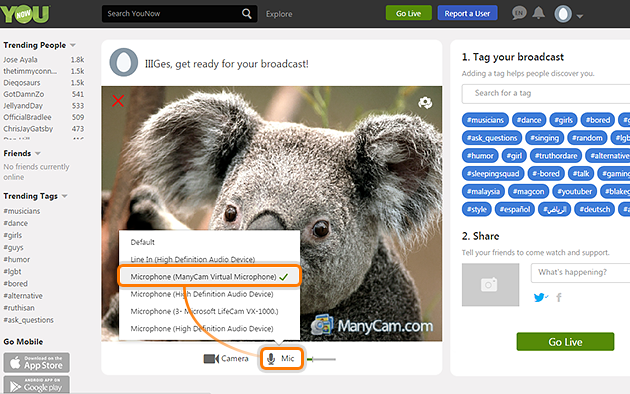This screenshot has height=394, width=630.
Task: Select the #singing tag pill
Action: (544, 138)
